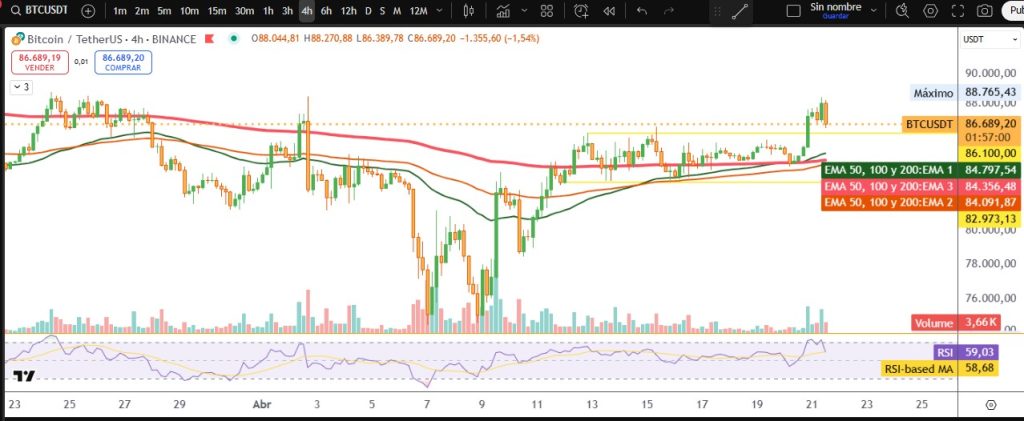Grab the floating drawing toolbar handle
This screenshot has width=1024, height=421.
pos(717,11)
